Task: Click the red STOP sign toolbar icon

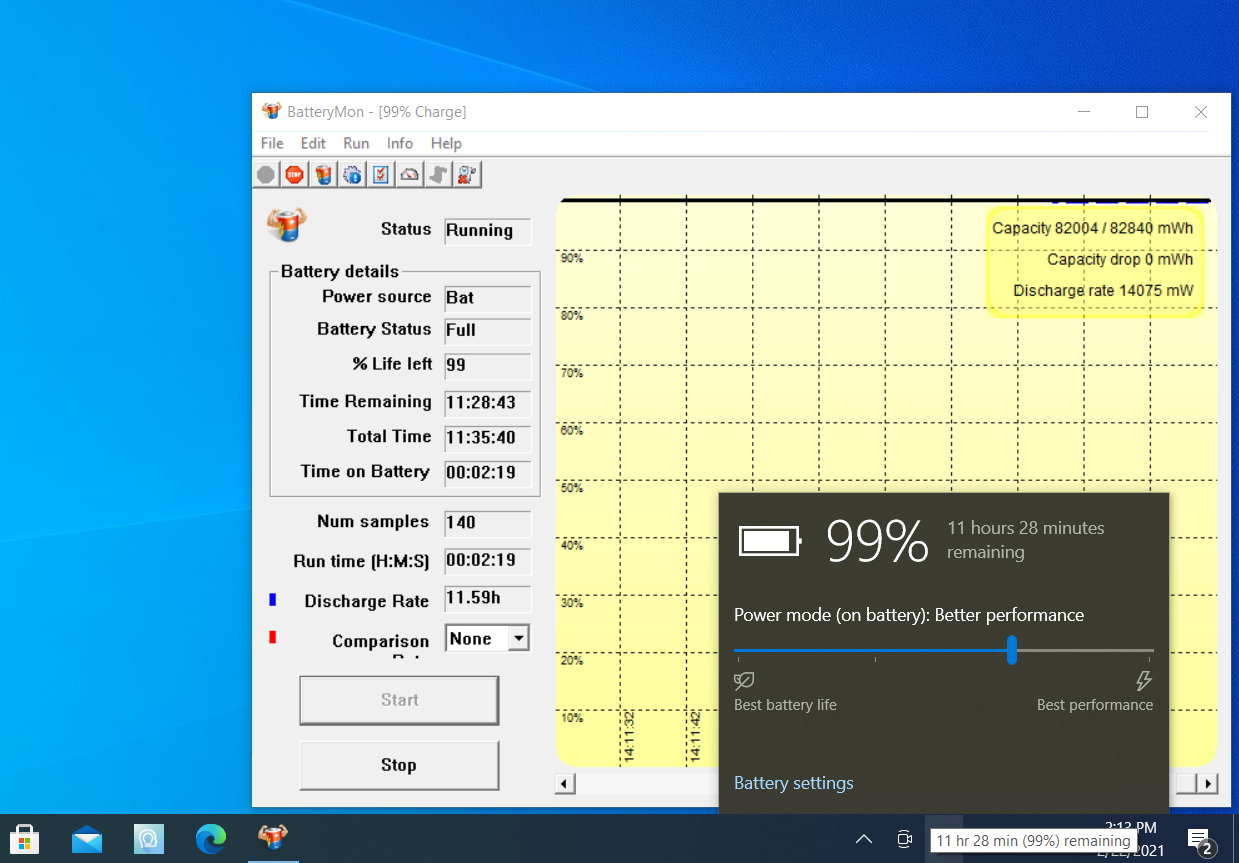Action: pyautogui.click(x=294, y=175)
